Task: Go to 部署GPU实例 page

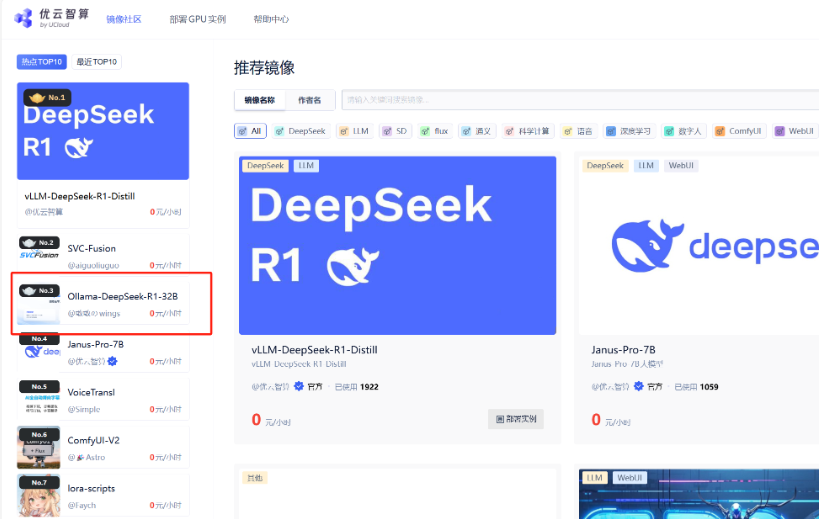Action: coord(198,19)
